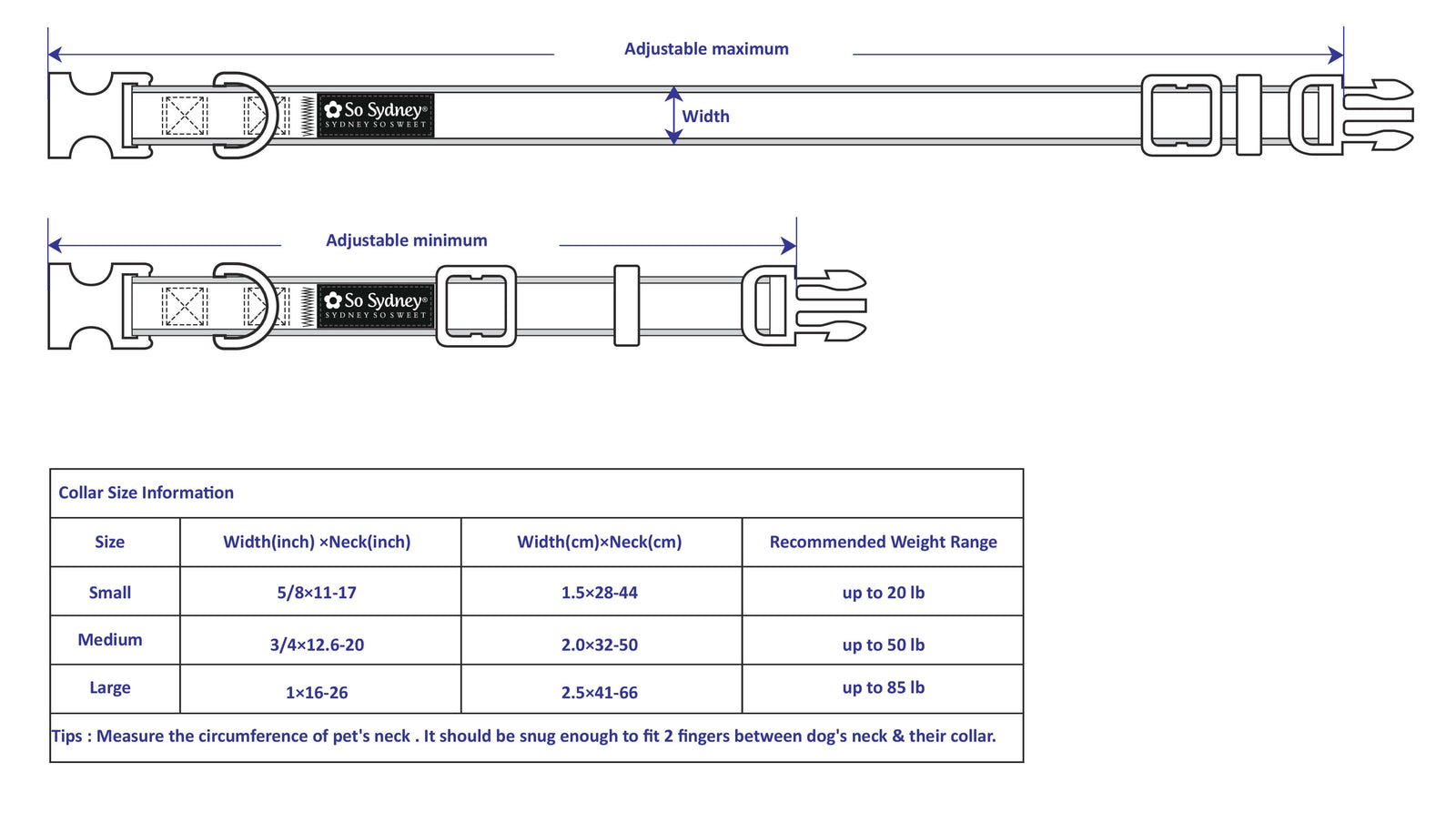
Task: Select the "Medium" size cell
Action: [110, 640]
